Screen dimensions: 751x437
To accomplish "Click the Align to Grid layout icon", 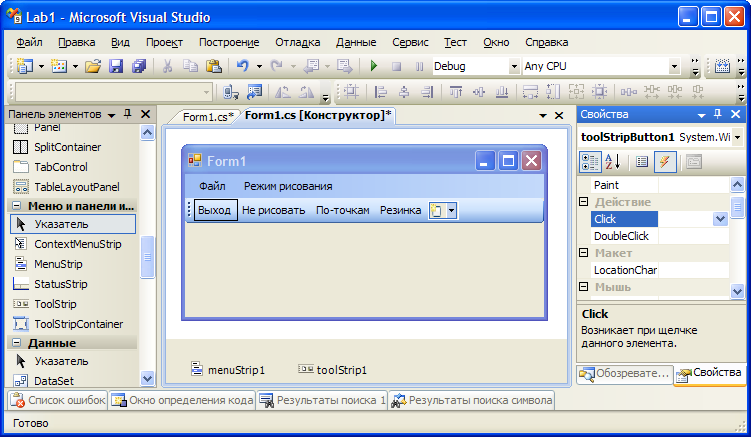I will (x=351, y=91).
